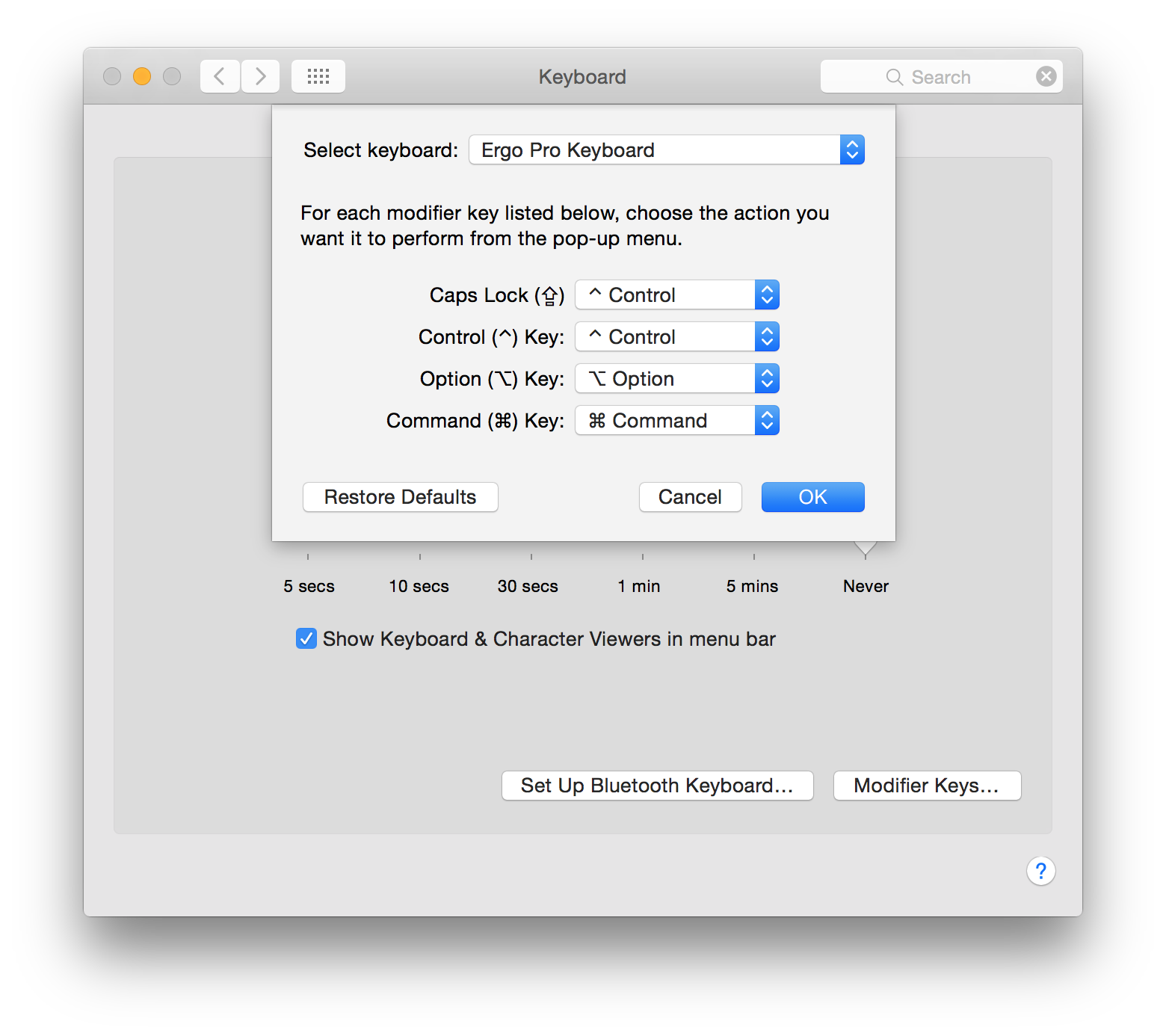Uncheck Show Keyboard & Character Viewers
Viewport: 1166px width, 1036px height.
306,638
